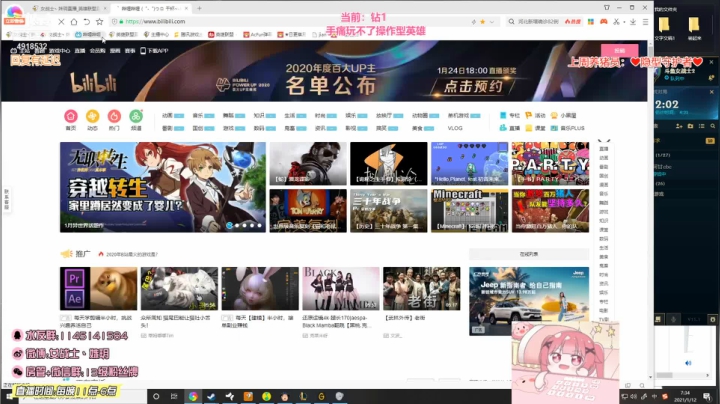Open the browser downloads icon
720x404 pixels.
click(633, 22)
